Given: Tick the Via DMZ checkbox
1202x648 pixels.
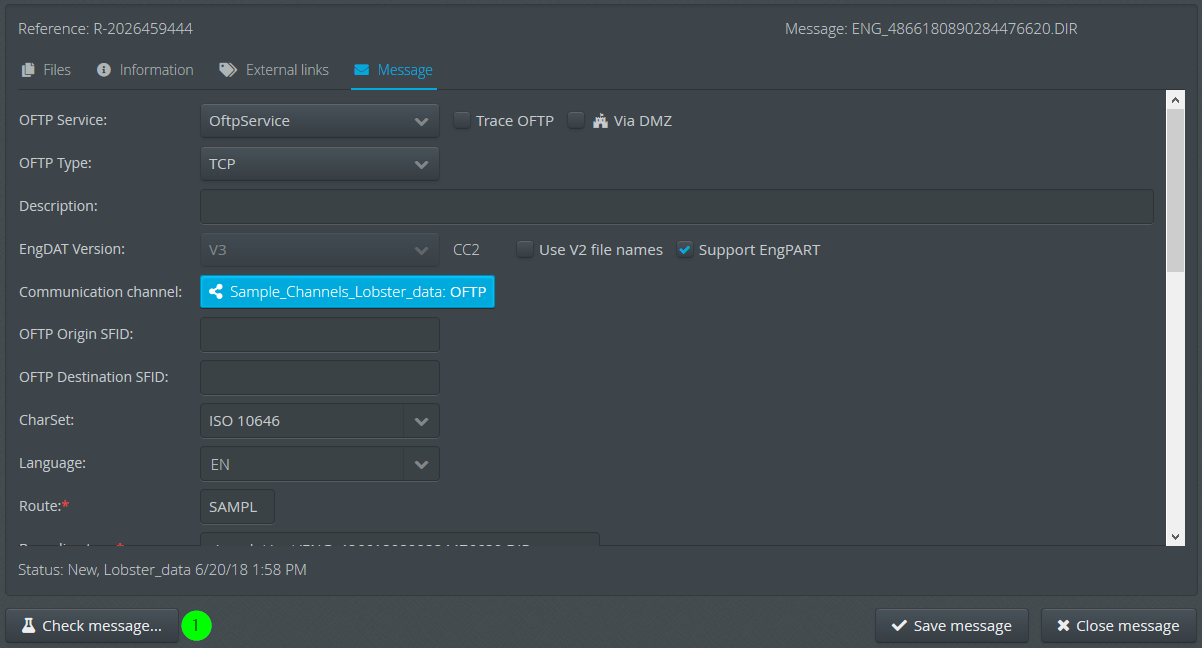Looking at the screenshot, I should tap(576, 121).
